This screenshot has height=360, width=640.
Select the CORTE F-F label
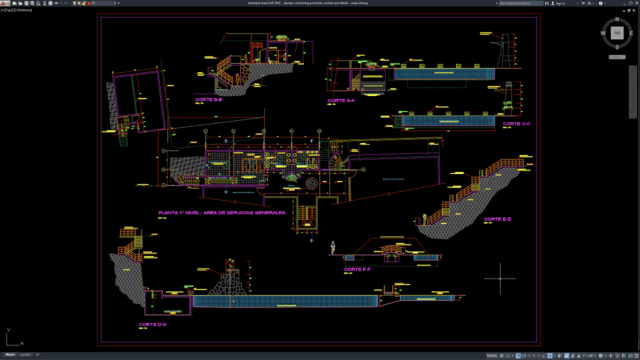tap(357, 269)
